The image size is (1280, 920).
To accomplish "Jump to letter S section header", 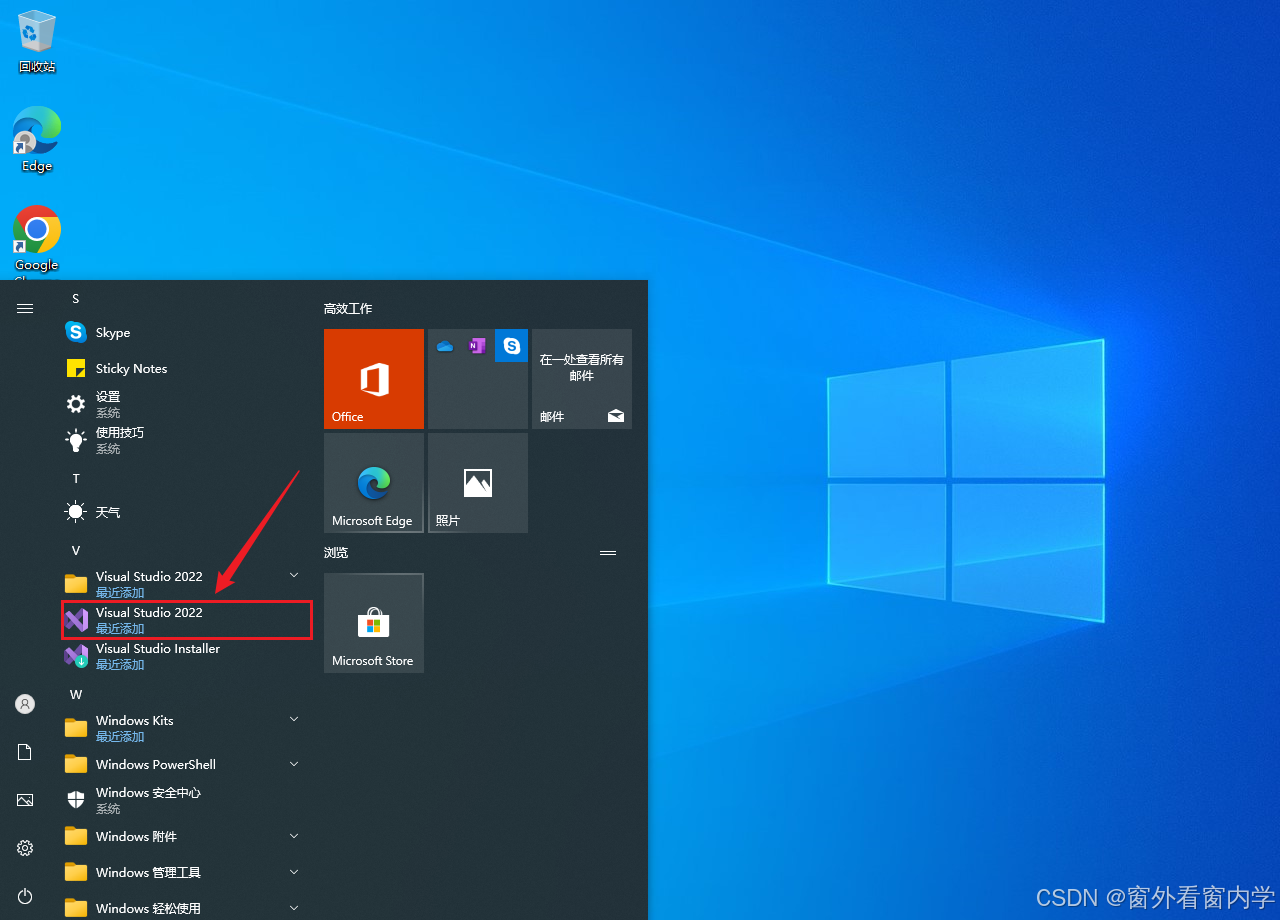I will pos(75,298).
